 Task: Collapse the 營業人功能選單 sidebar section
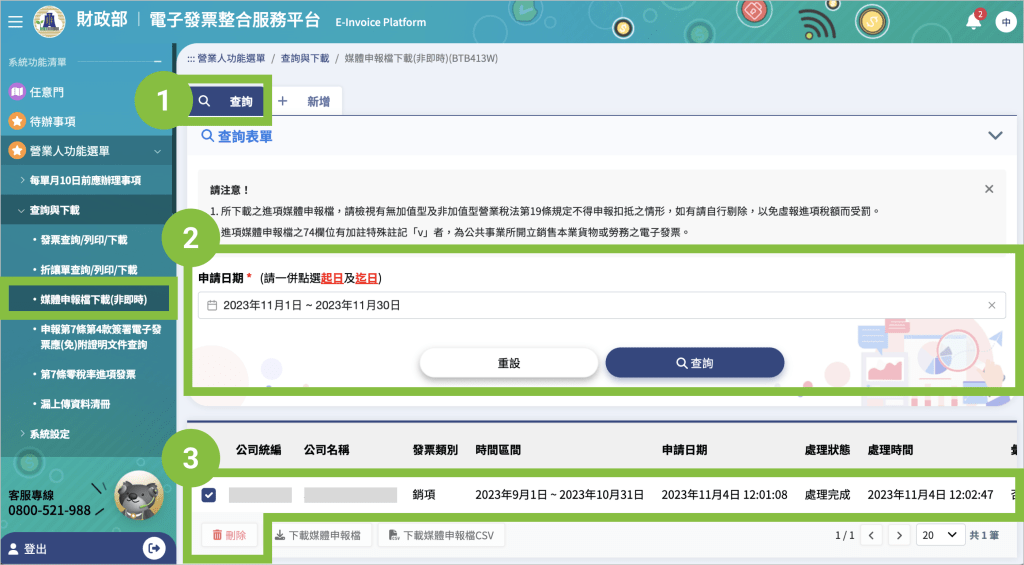(x=157, y=151)
